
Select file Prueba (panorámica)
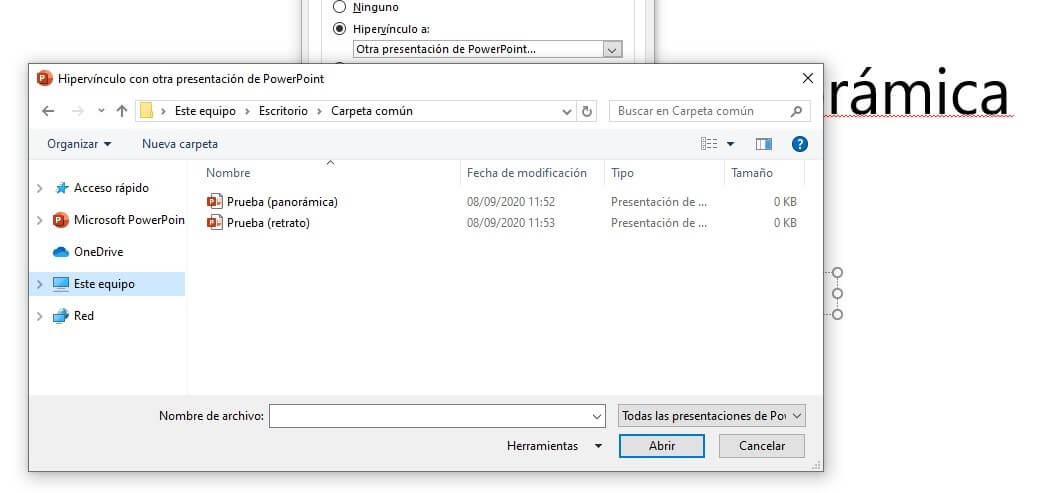[x=282, y=202]
